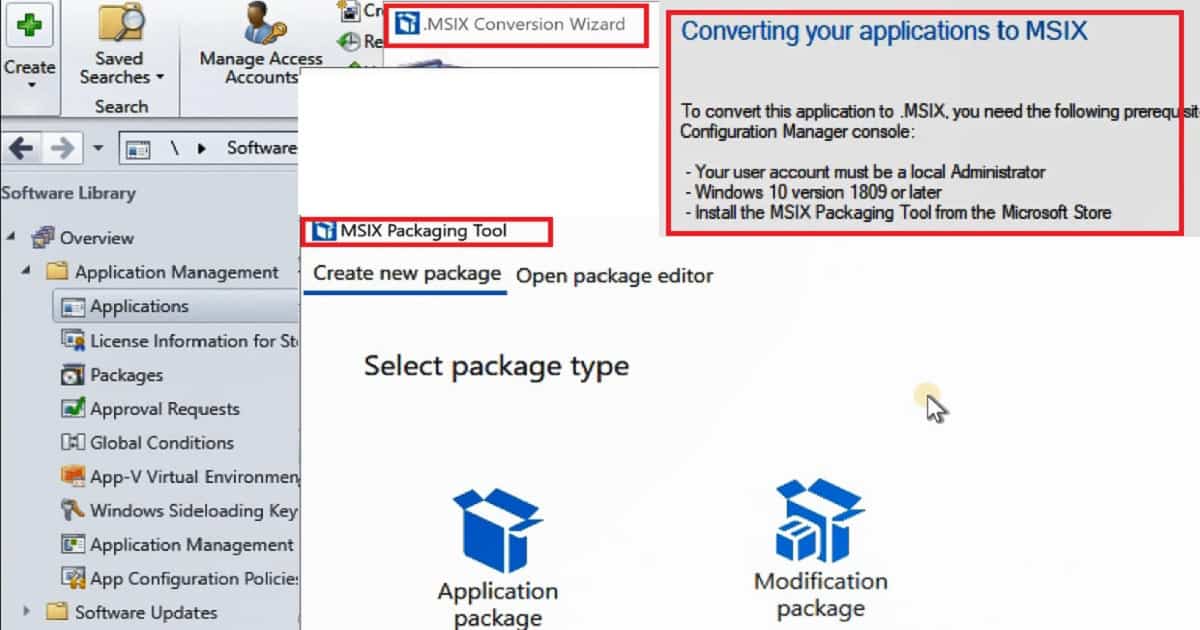Screen dimensions: 1200x630
Task: Click the green plus Create icon
Action: 29,25
